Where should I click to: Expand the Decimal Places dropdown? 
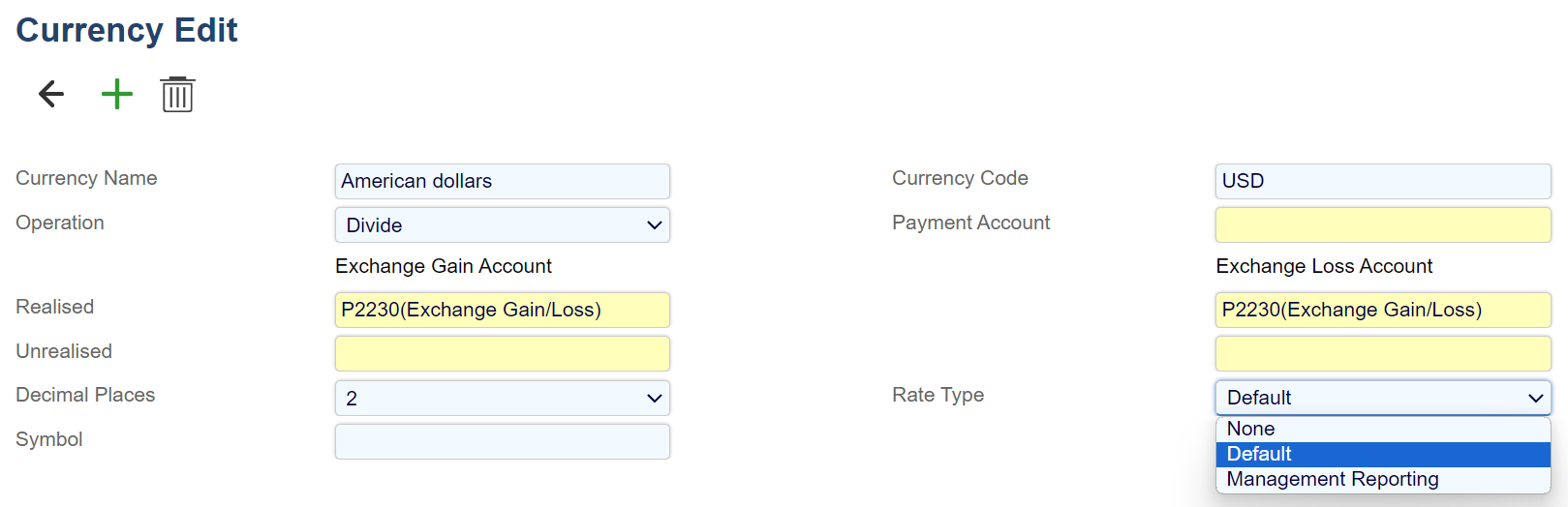[x=502, y=398]
